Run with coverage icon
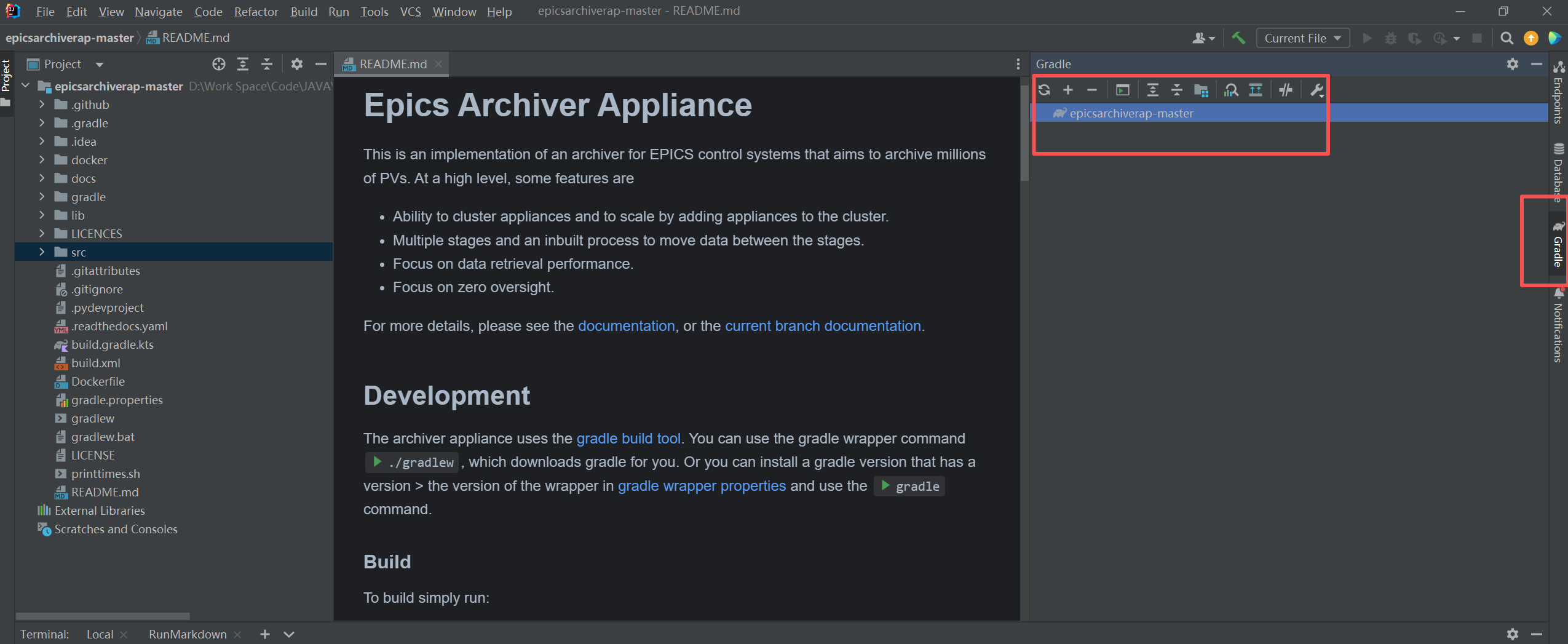The height and width of the screenshot is (644, 1568). [x=1415, y=38]
